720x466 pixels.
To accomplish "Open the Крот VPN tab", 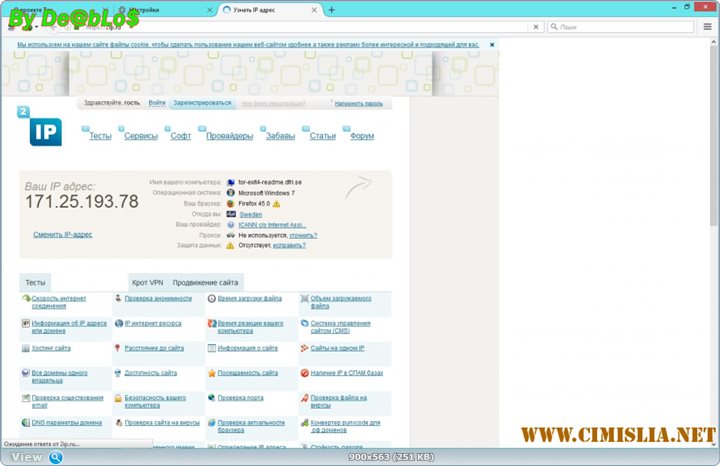I will click(147, 283).
